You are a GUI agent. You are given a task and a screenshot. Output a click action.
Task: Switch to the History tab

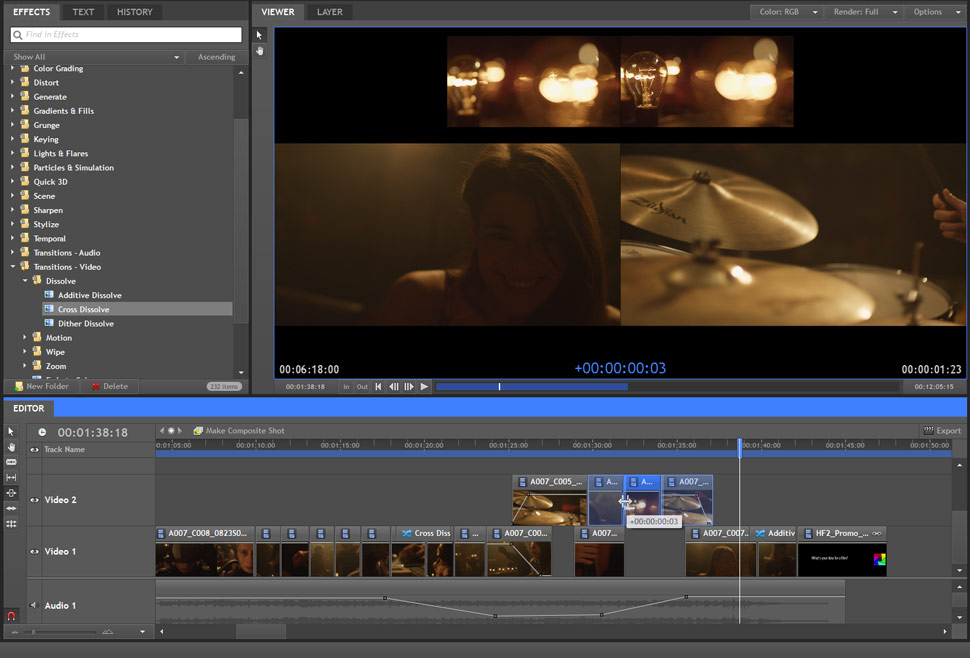134,12
